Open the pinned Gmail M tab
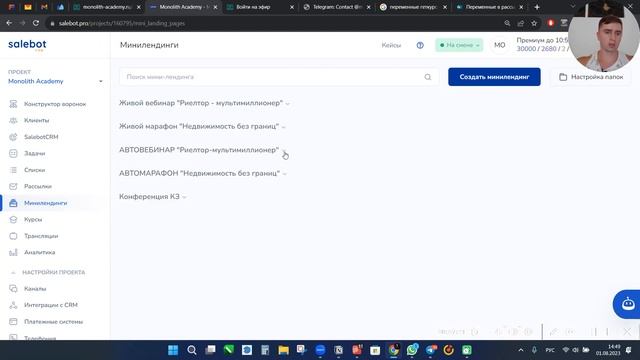The image size is (640, 360). [44, 7]
